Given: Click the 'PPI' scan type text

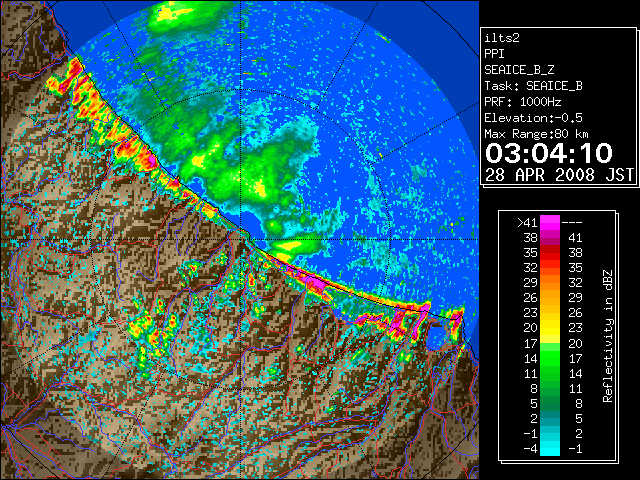Looking at the screenshot, I should coord(494,54).
